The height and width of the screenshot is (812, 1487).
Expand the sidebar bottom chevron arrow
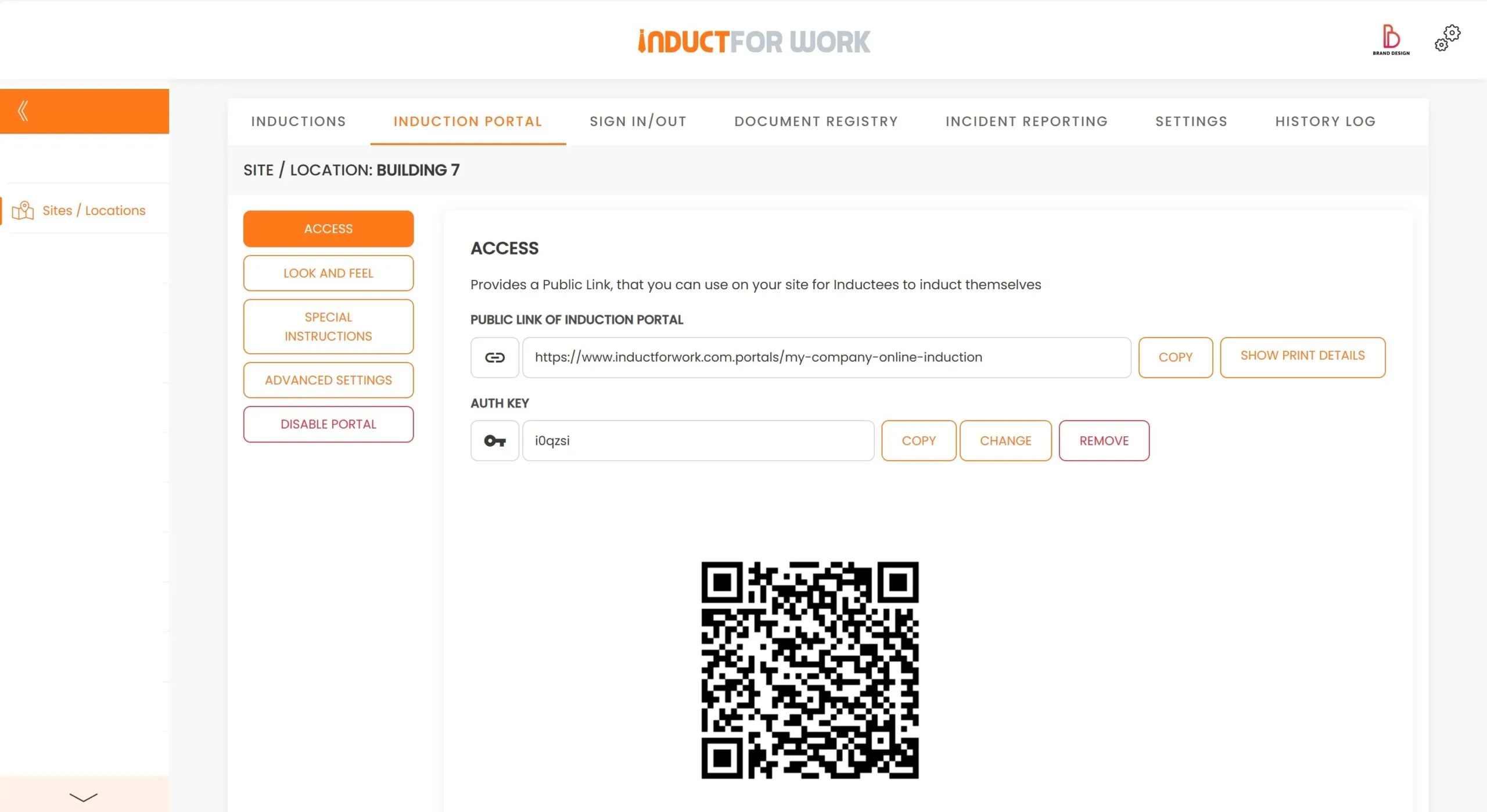pyautogui.click(x=84, y=797)
